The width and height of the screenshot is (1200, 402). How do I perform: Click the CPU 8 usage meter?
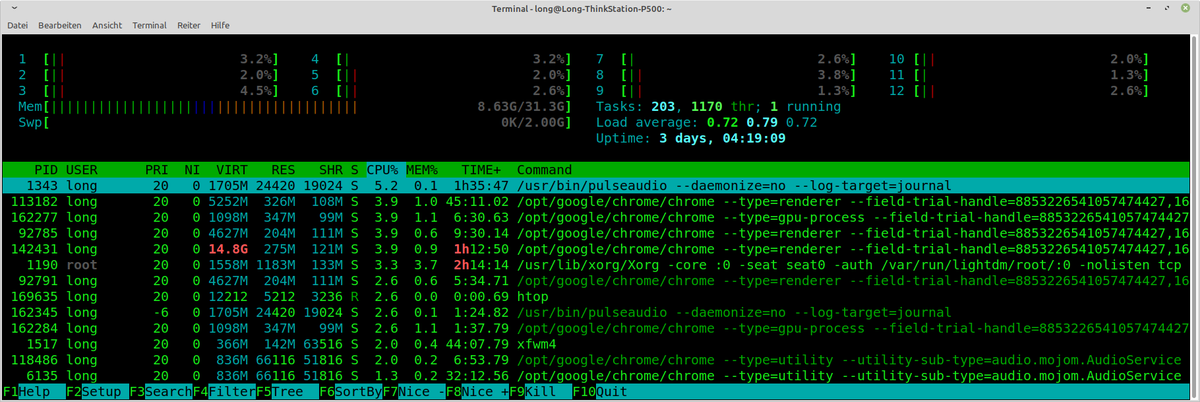[x=726, y=75]
